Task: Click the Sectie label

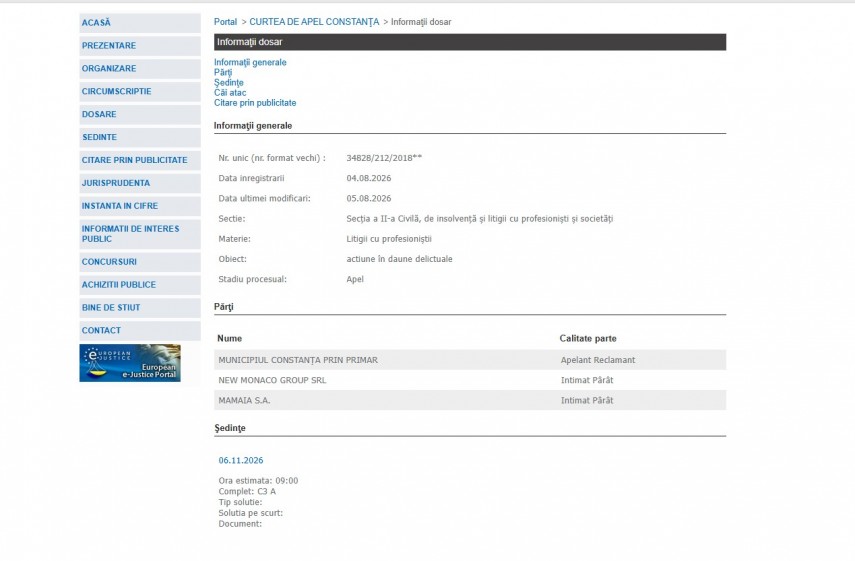Action: [232, 219]
